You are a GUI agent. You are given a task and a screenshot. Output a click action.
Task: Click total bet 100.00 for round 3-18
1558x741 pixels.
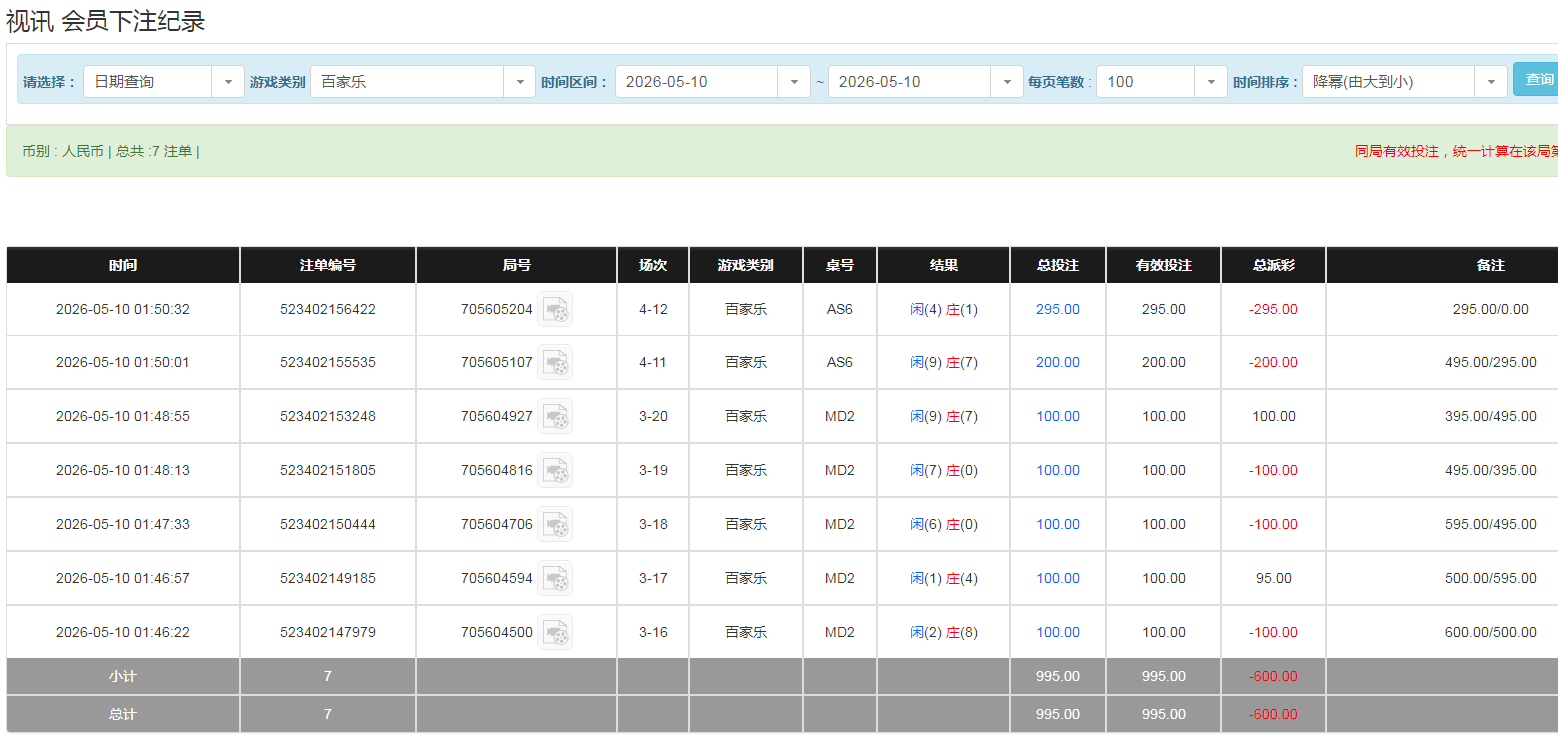pyautogui.click(x=1058, y=525)
